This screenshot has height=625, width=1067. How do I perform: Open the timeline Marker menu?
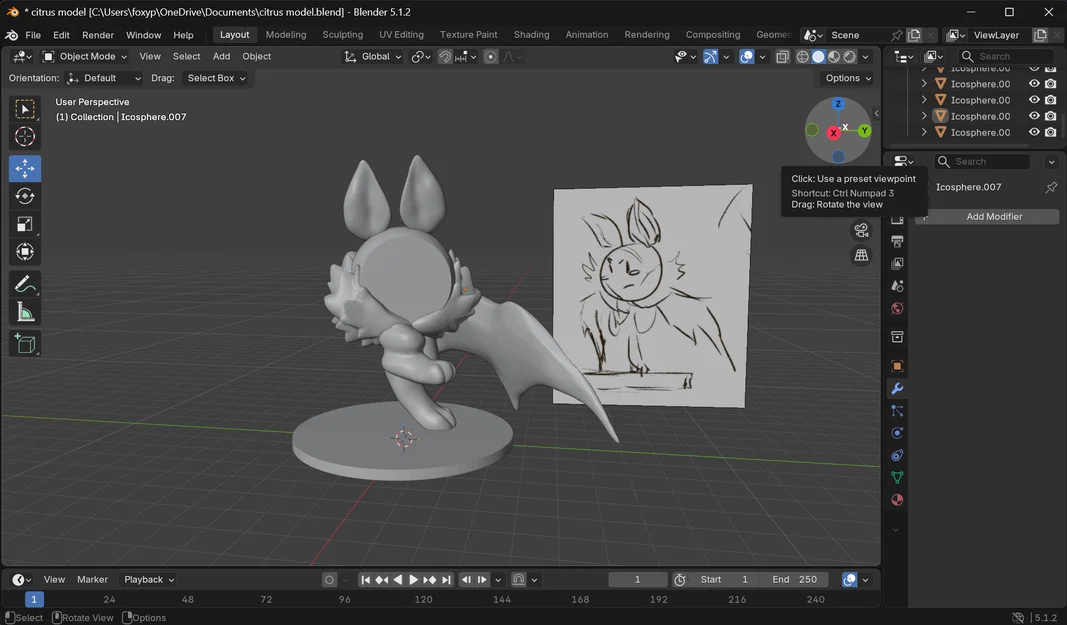point(93,580)
